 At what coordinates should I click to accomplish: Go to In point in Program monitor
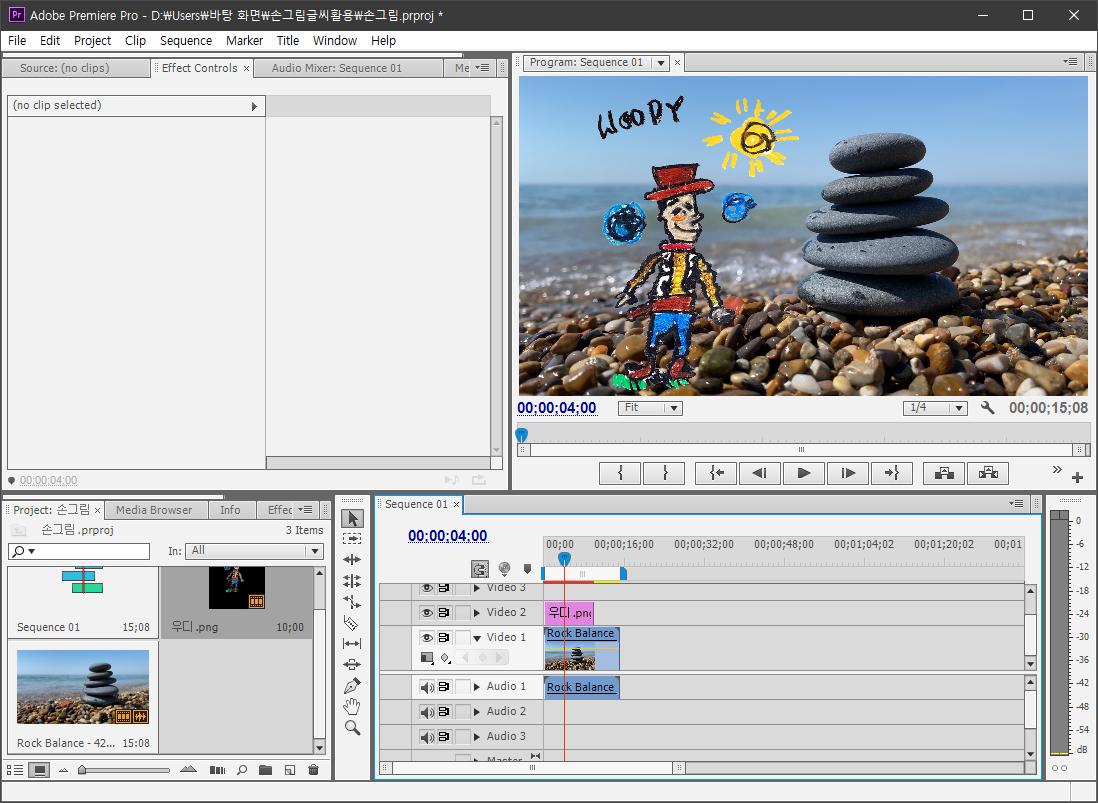pyautogui.click(x=716, y=473)
